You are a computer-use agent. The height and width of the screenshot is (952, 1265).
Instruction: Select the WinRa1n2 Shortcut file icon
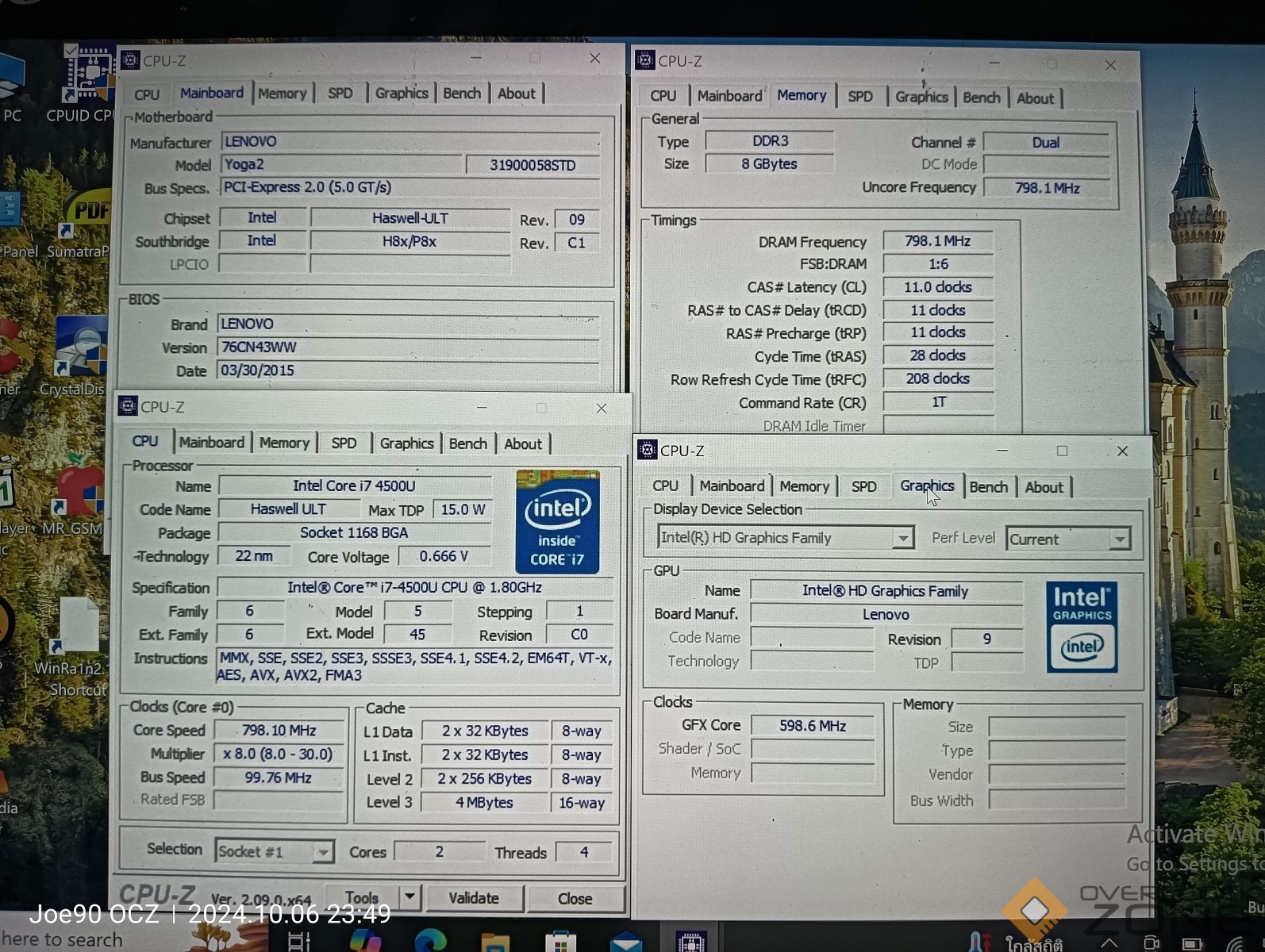[76, 647]
